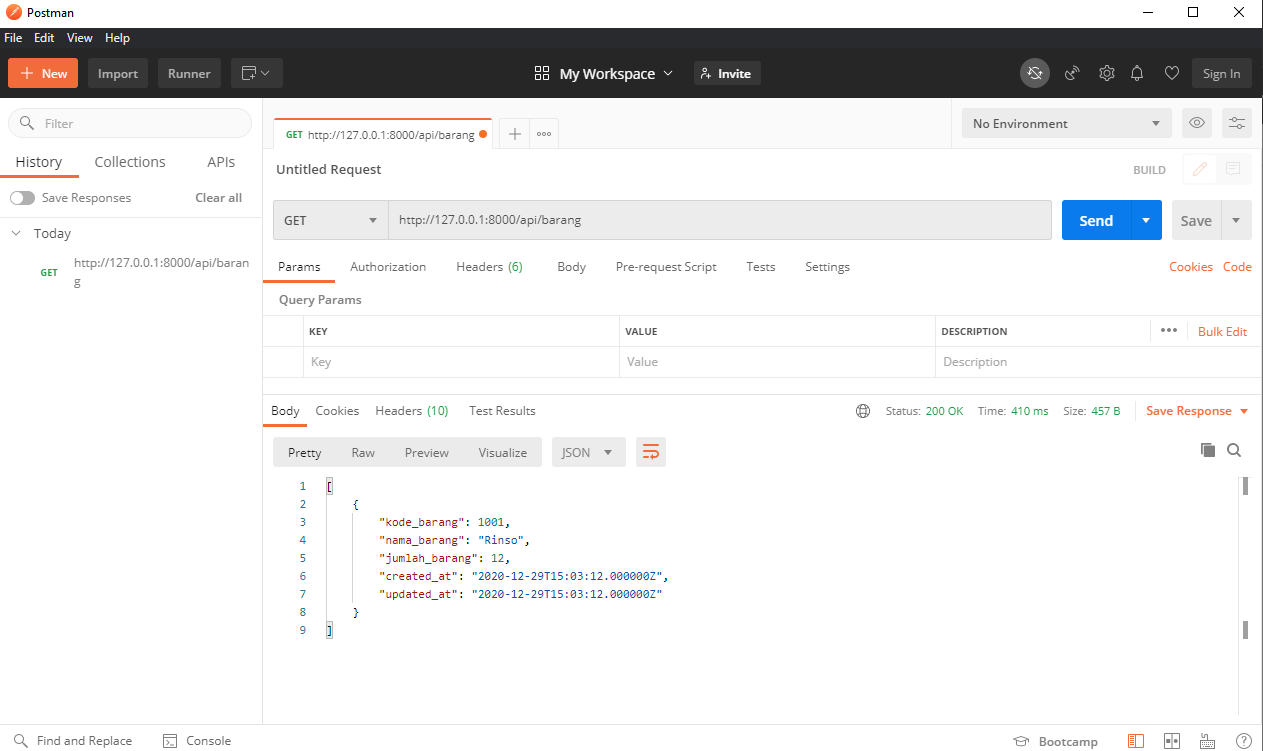This screenshot has height=751, width=1263.
Task: Open the new window dropdown next to Runner
Action: (x=257, y=73)
